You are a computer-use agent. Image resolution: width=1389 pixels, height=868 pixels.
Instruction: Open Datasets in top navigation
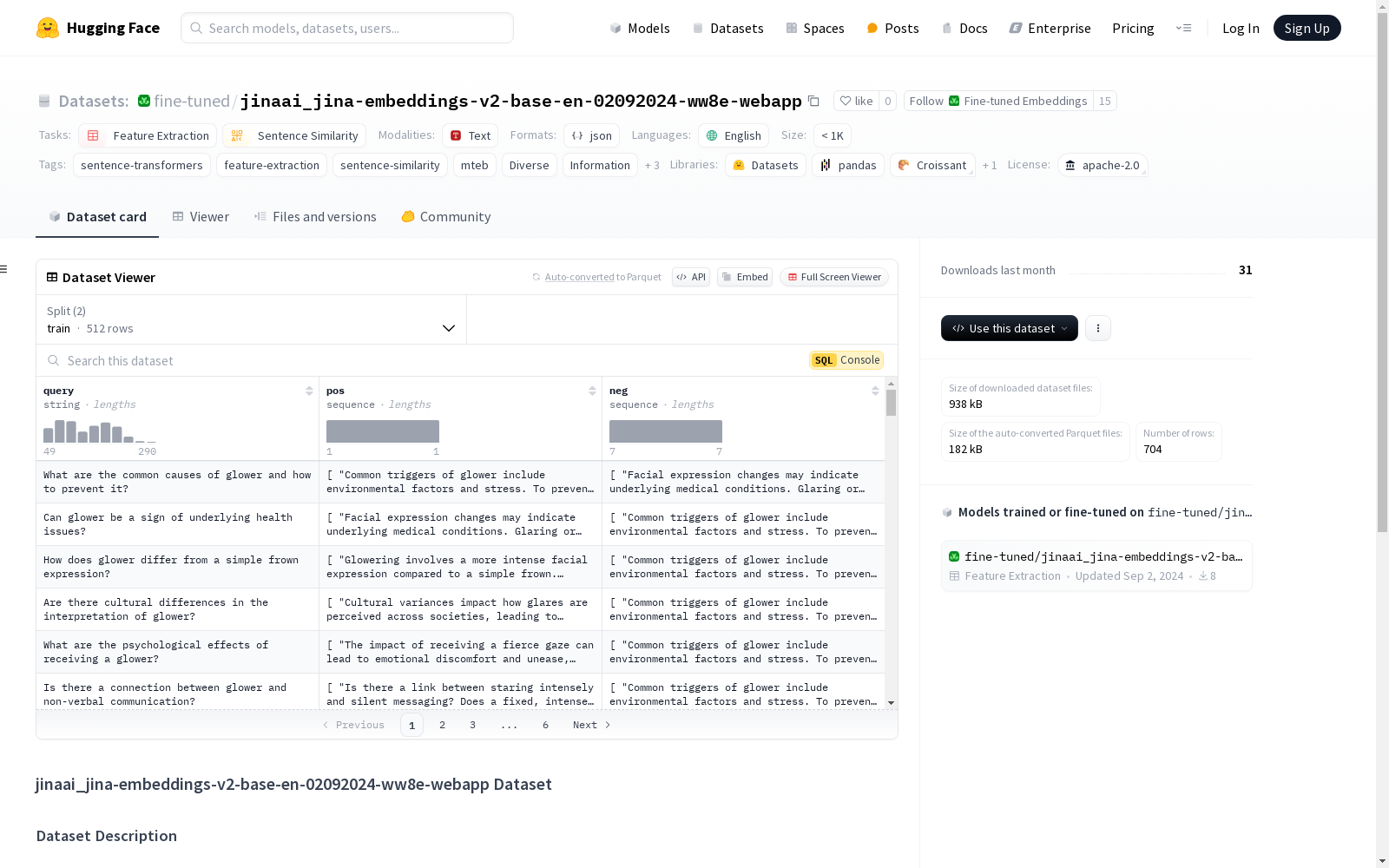coord(727,28)
